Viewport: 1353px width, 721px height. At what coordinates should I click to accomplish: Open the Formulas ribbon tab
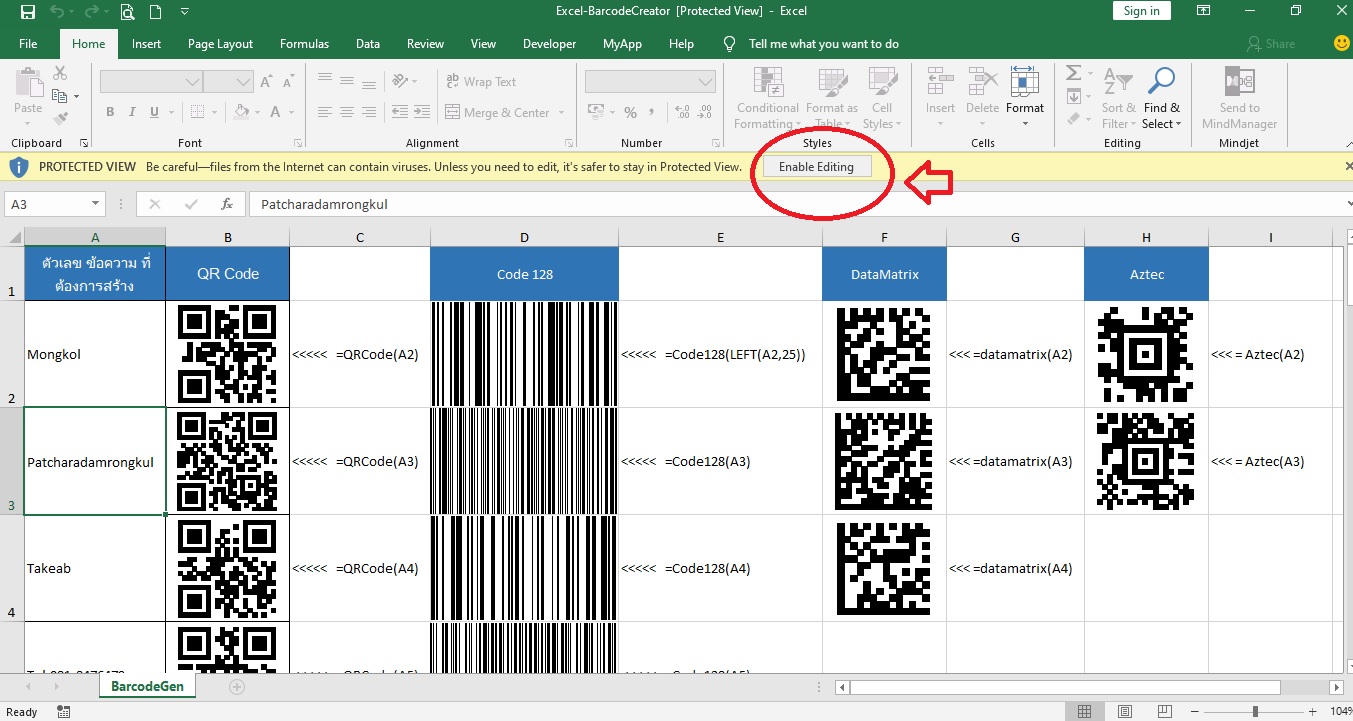(x=304, y=43)
